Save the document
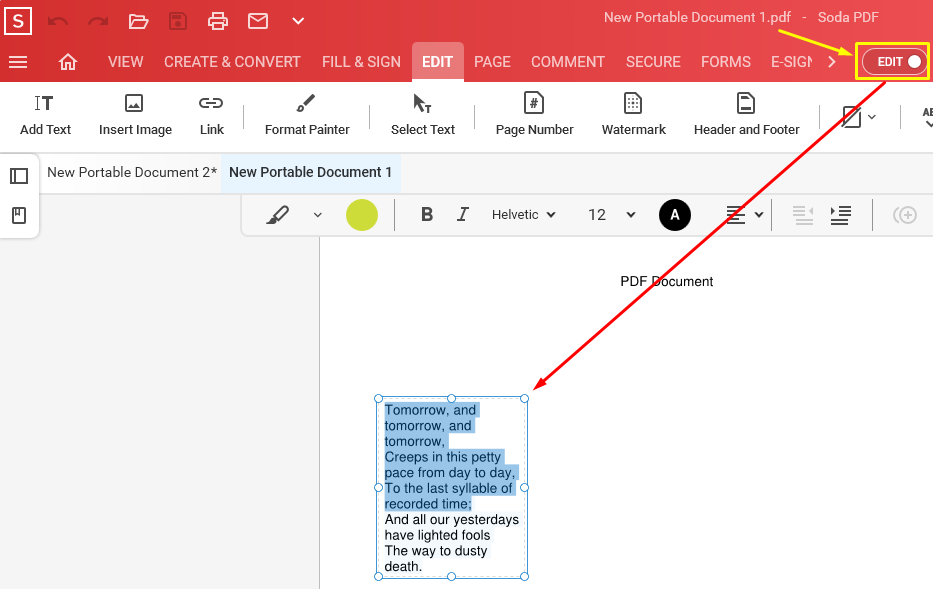The image size is (933, 589). pyautogui.click(x=178, y=22)
